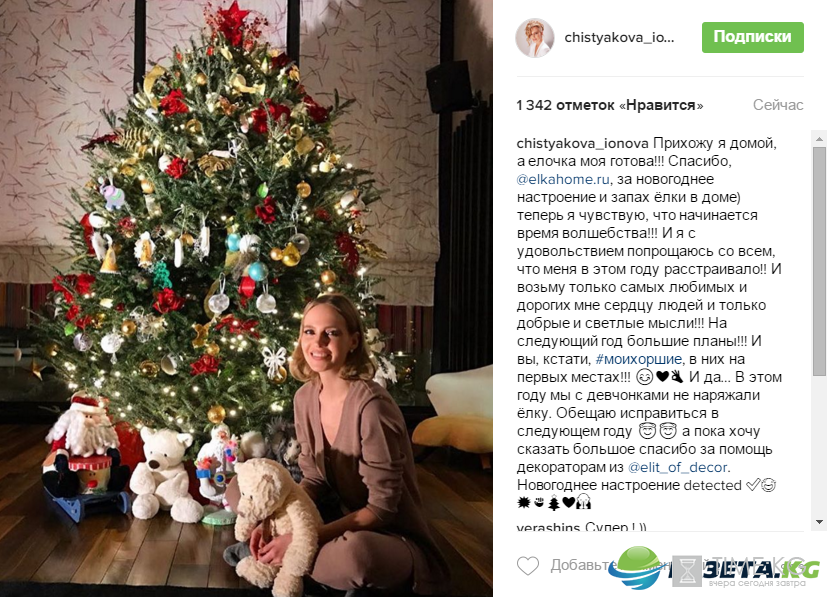
Task: Open chistyakova_io... username in header
Action: [x=619, y=37]
